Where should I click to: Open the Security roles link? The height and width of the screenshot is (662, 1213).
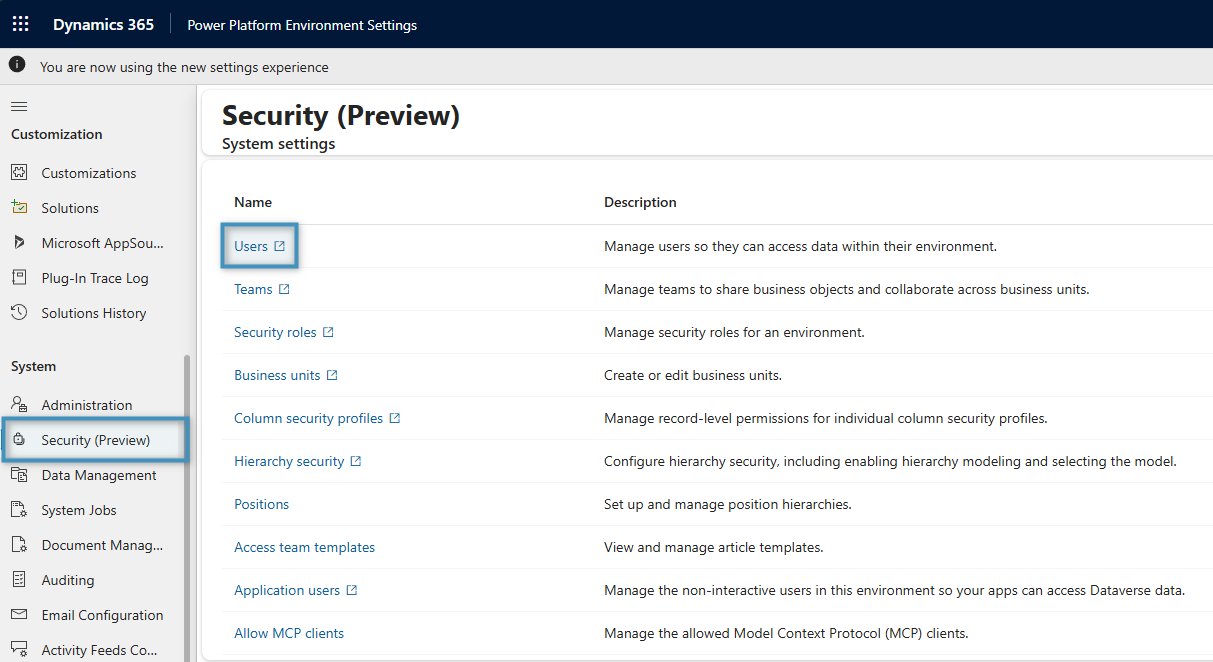tap(275, 332)
